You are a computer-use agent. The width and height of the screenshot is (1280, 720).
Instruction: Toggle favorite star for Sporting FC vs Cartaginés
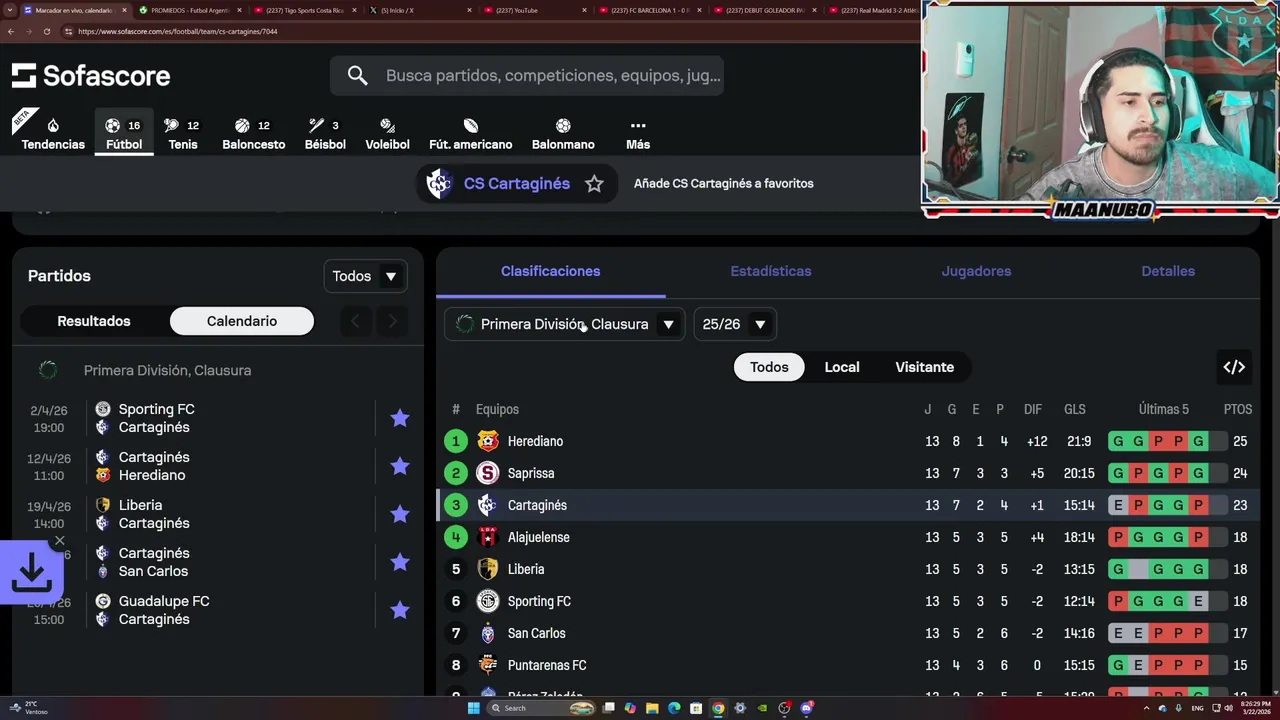[x=400, y=418]
